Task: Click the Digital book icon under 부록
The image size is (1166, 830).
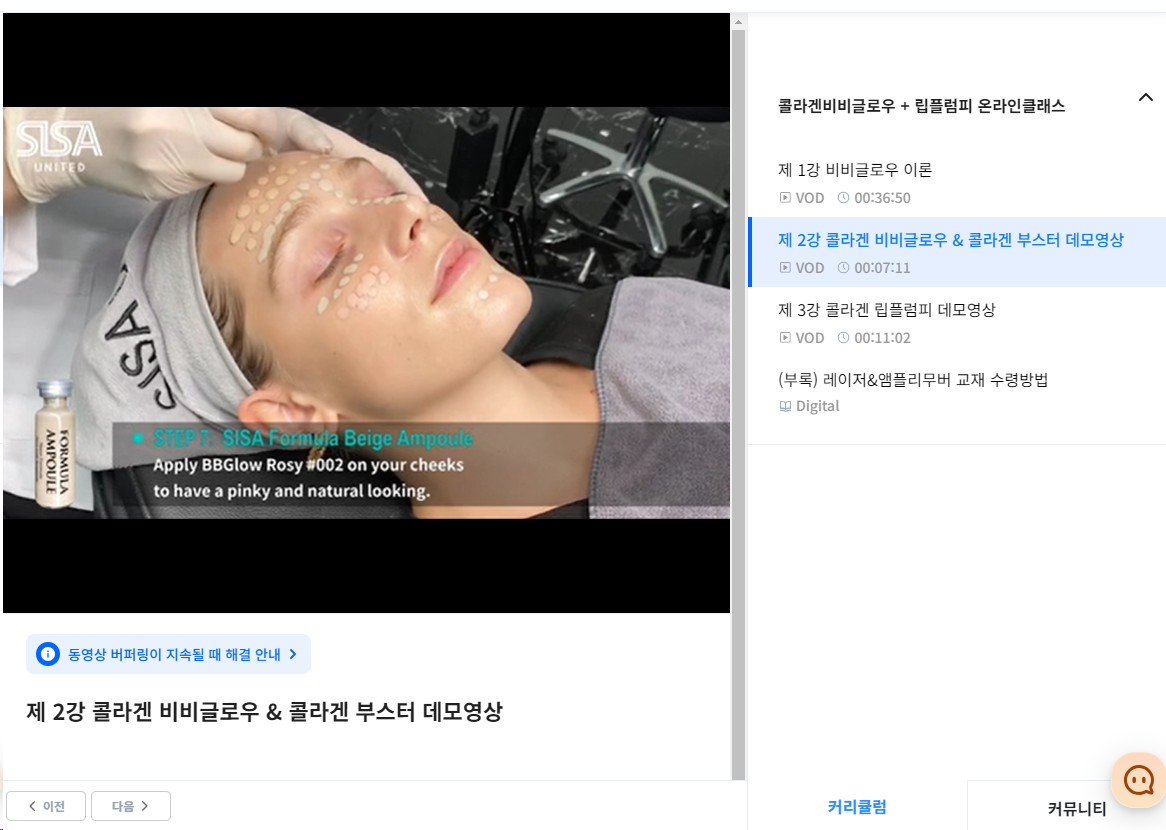Action: pos(785,406)
